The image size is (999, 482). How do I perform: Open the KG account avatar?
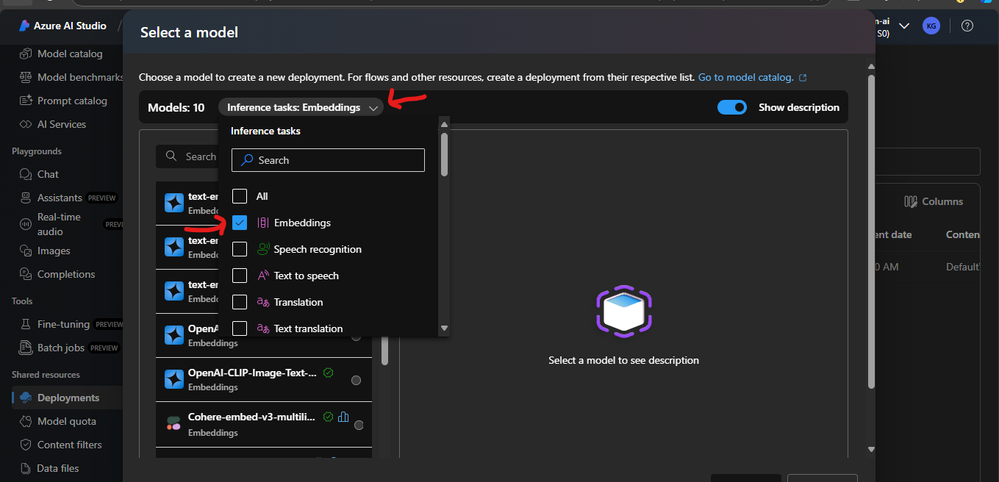[x=931, y=26]
